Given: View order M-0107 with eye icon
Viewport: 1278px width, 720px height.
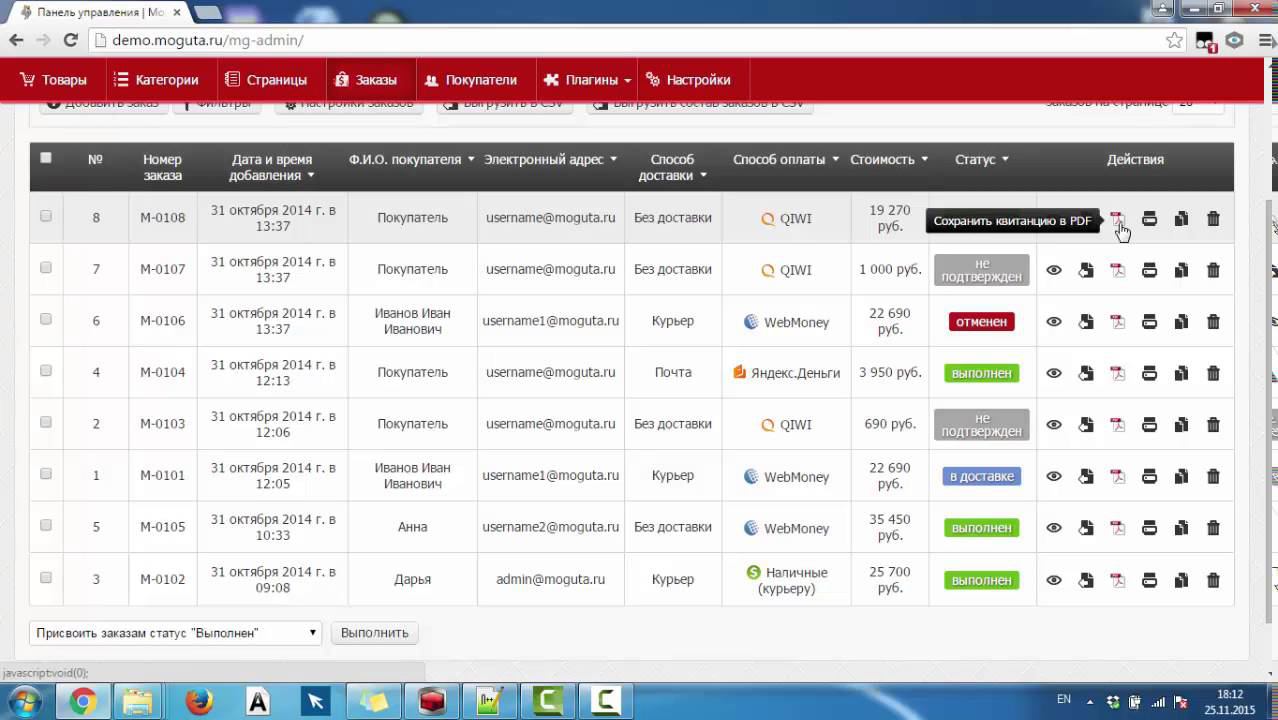Looking at the screenshot, I should click(x=1053, y=270).
